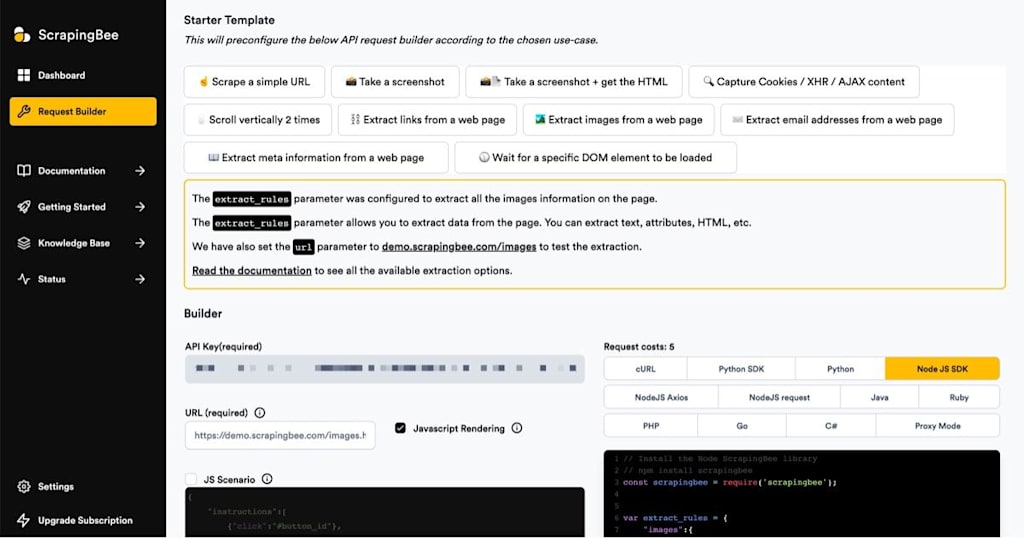The image size is (1024, 538).
Task: Select the Go code tab
Action: (x=742, y=426)
